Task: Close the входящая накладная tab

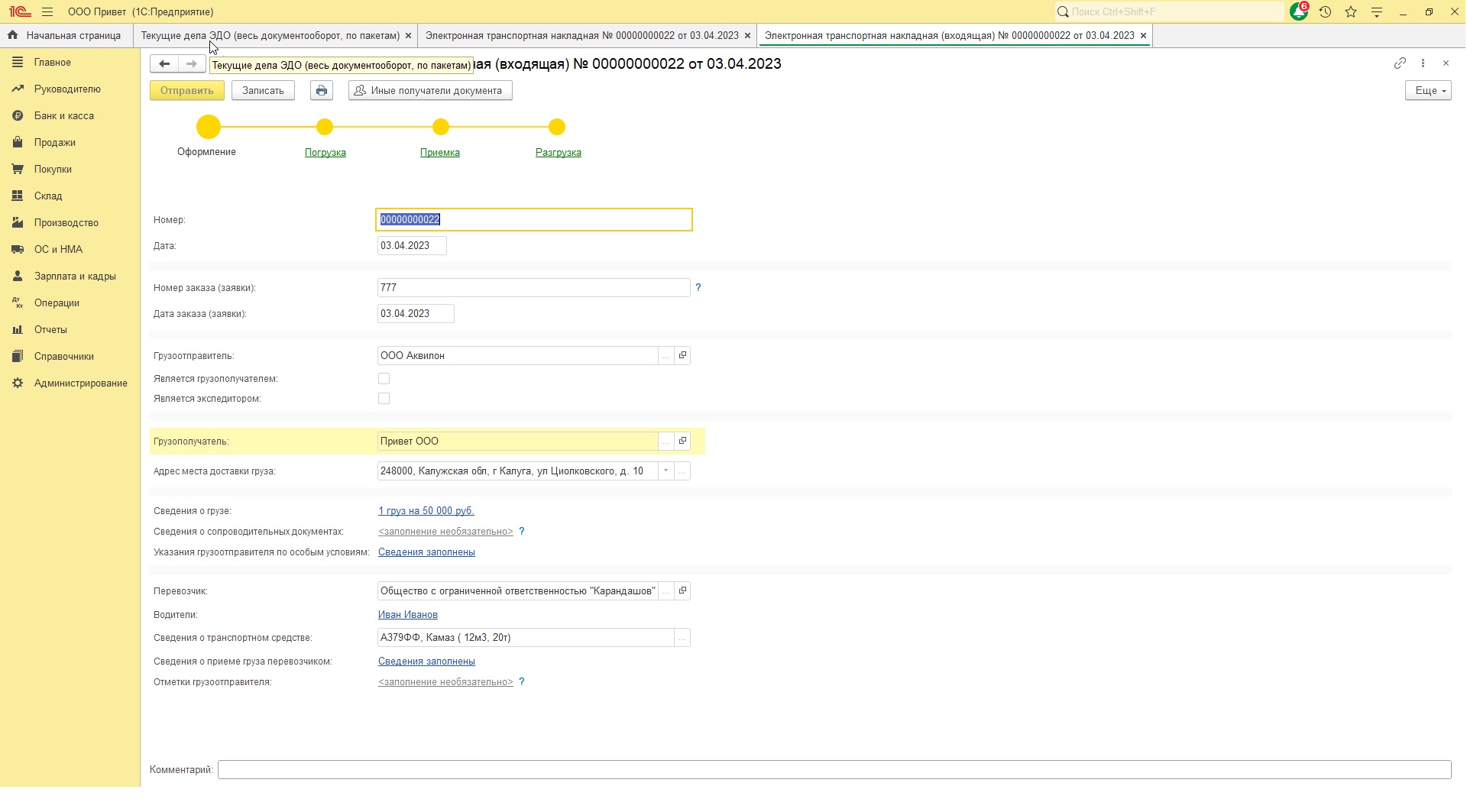Action: click(1143, 36)
